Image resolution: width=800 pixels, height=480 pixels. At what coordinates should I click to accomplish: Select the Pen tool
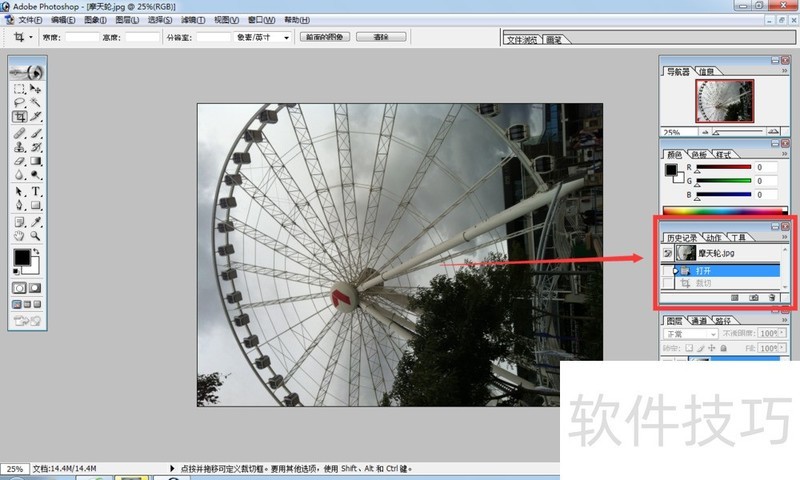(x=19, y=206)
